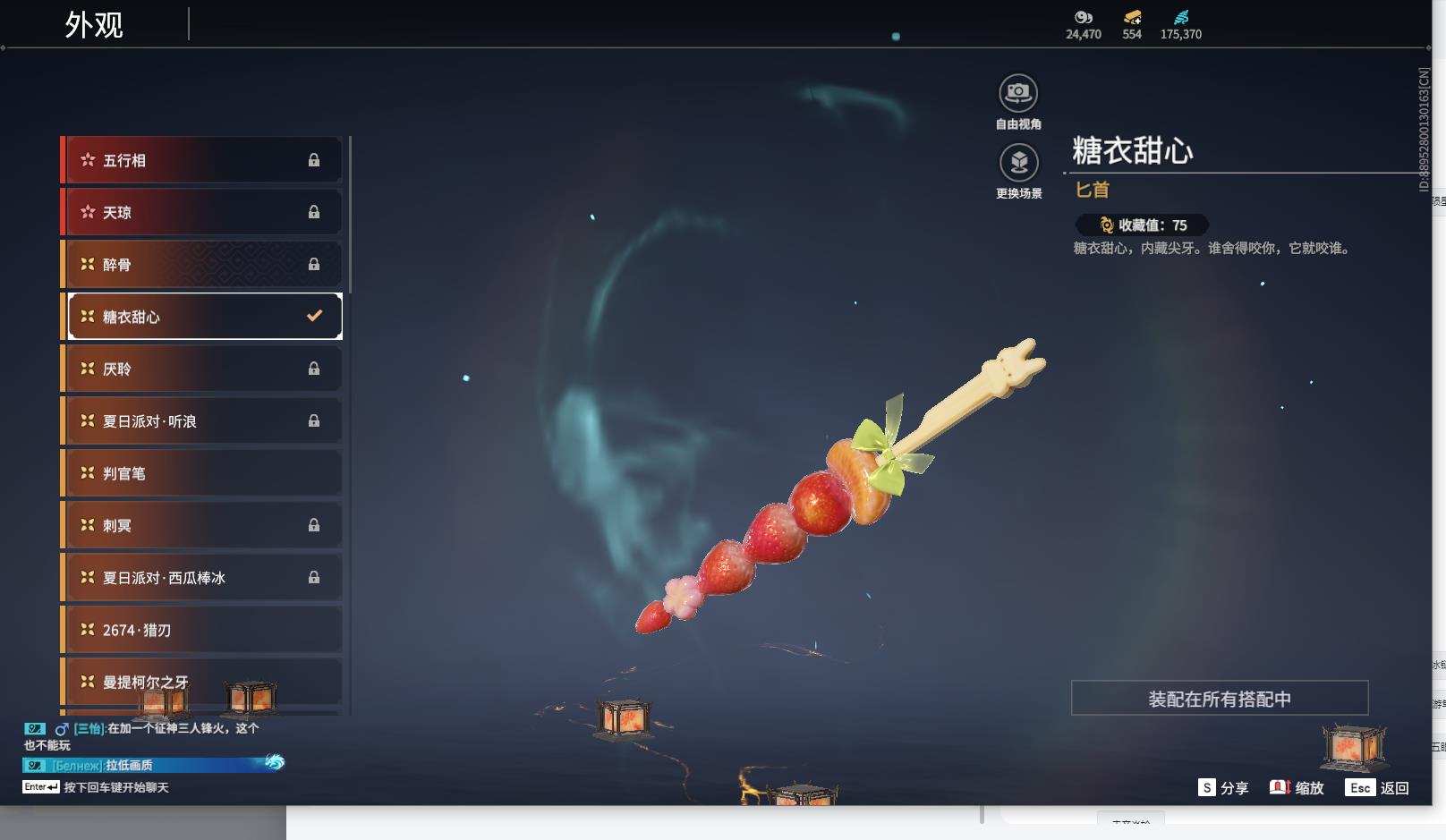Click the rarity emblem beside 判官笔
The width and height of the screenshot is (1446, 840).
pos(88,472)
